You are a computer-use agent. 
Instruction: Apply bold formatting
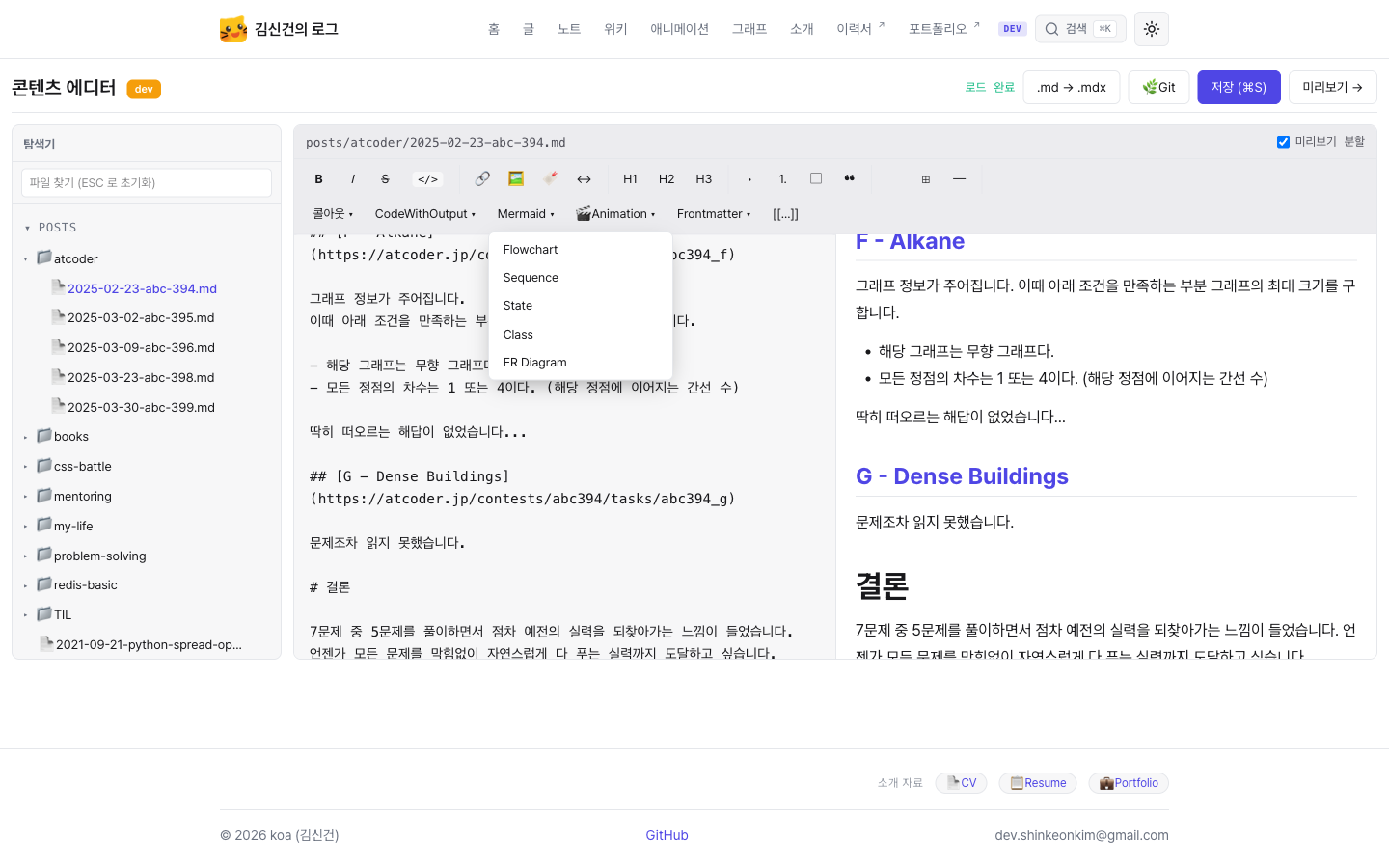[319, 179]
